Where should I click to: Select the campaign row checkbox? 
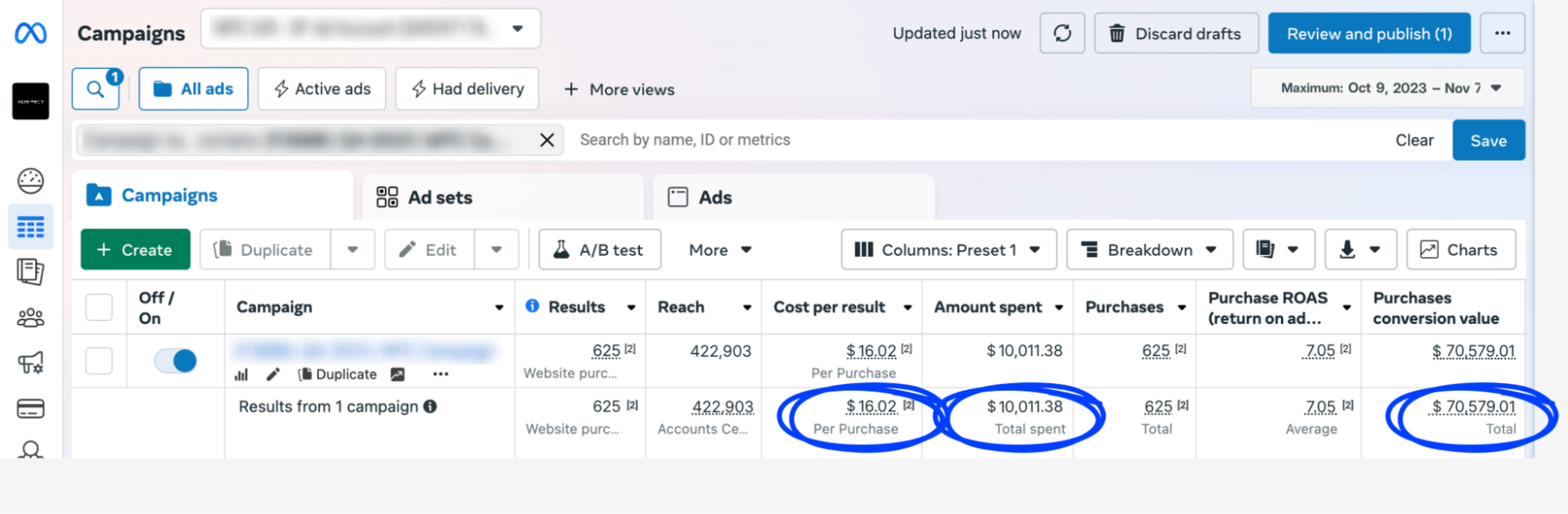click(99, 361)
